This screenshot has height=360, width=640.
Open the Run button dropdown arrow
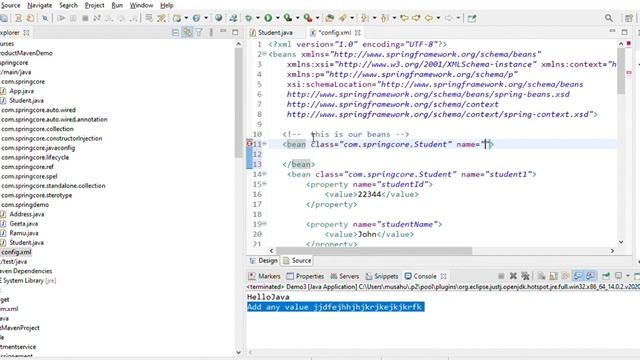(x=278, y=18)
